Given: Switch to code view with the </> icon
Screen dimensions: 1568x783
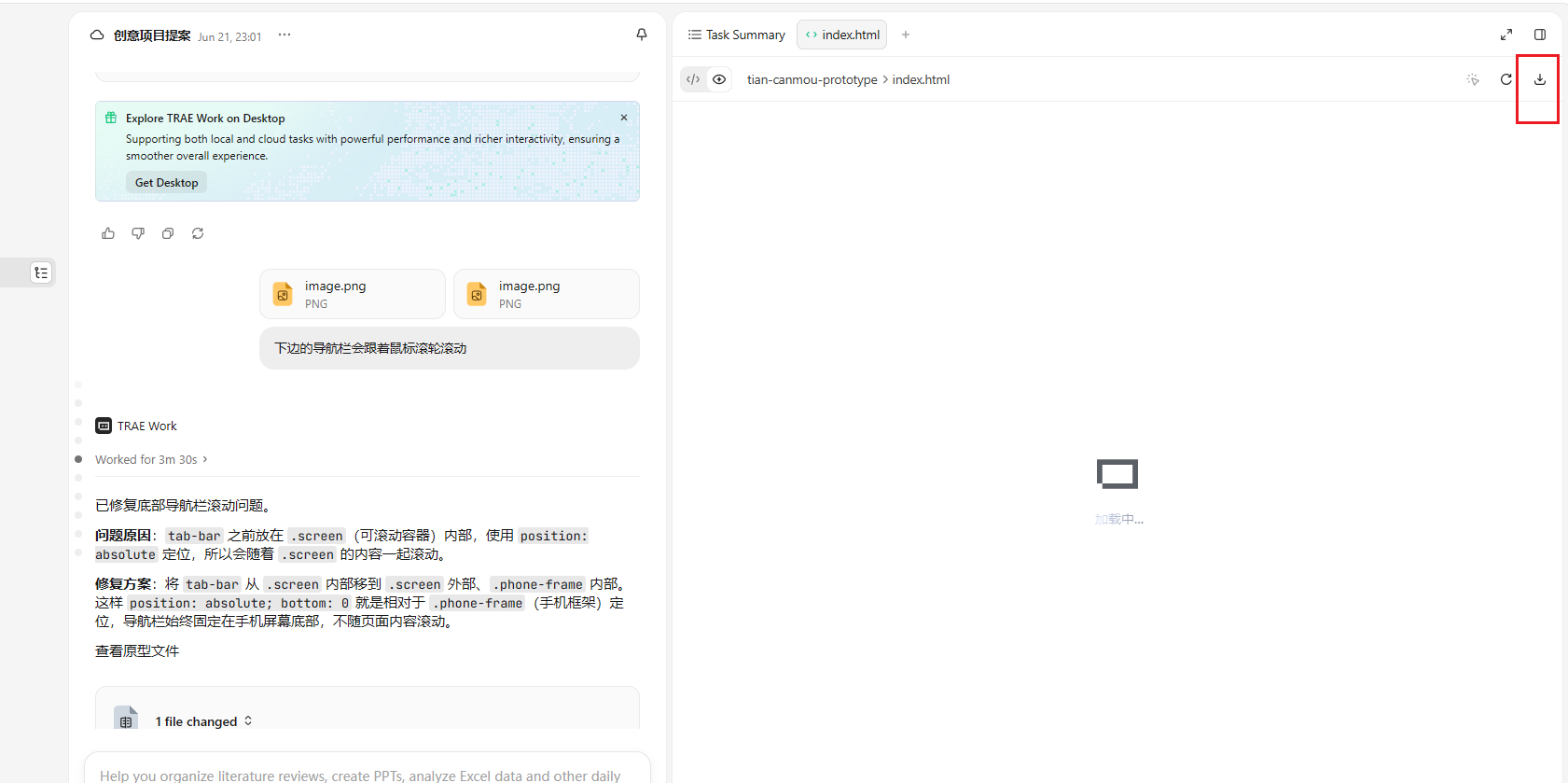Looking at the screenshot, I should point(693,79).
